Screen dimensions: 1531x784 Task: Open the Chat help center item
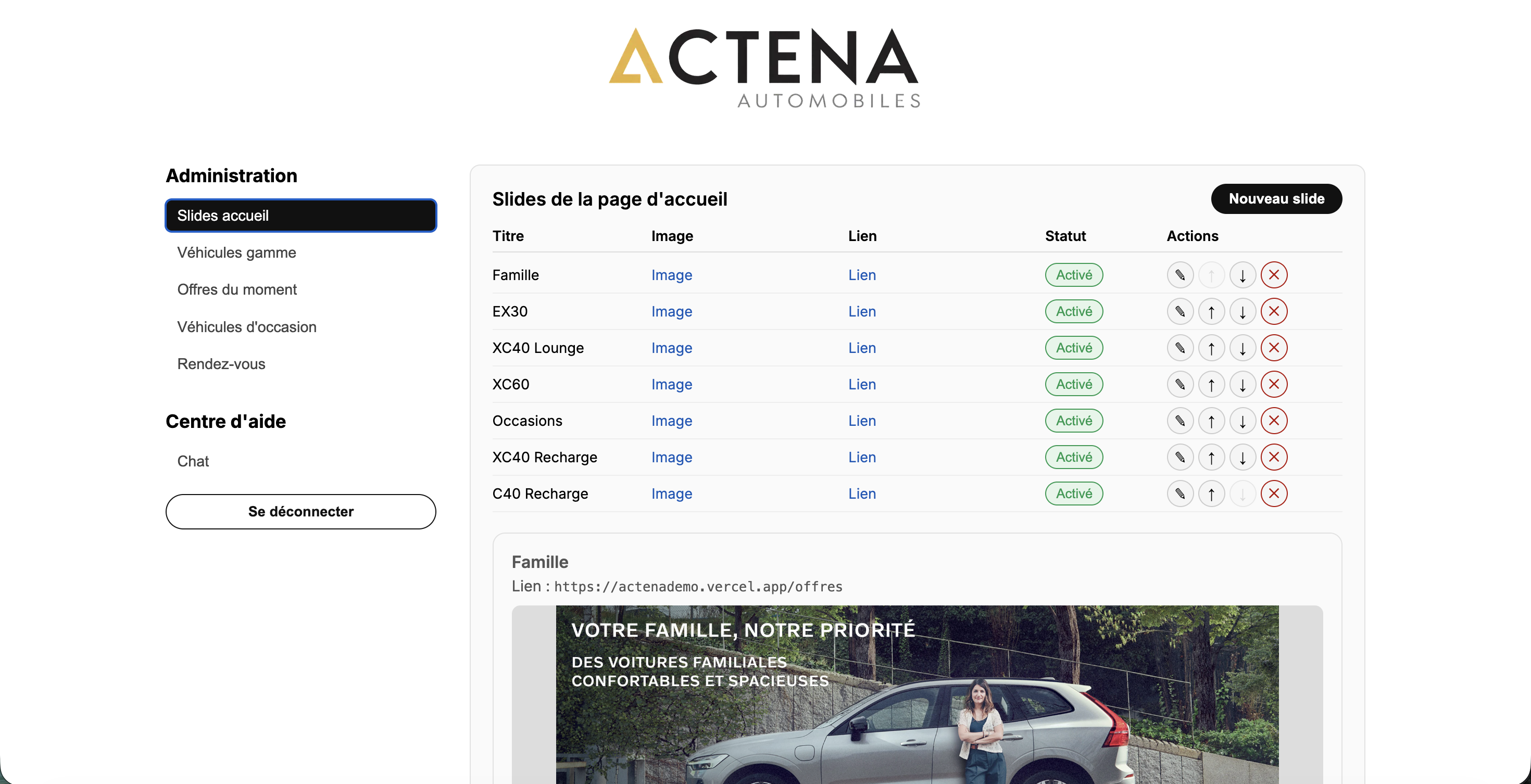tap(193, 461)
